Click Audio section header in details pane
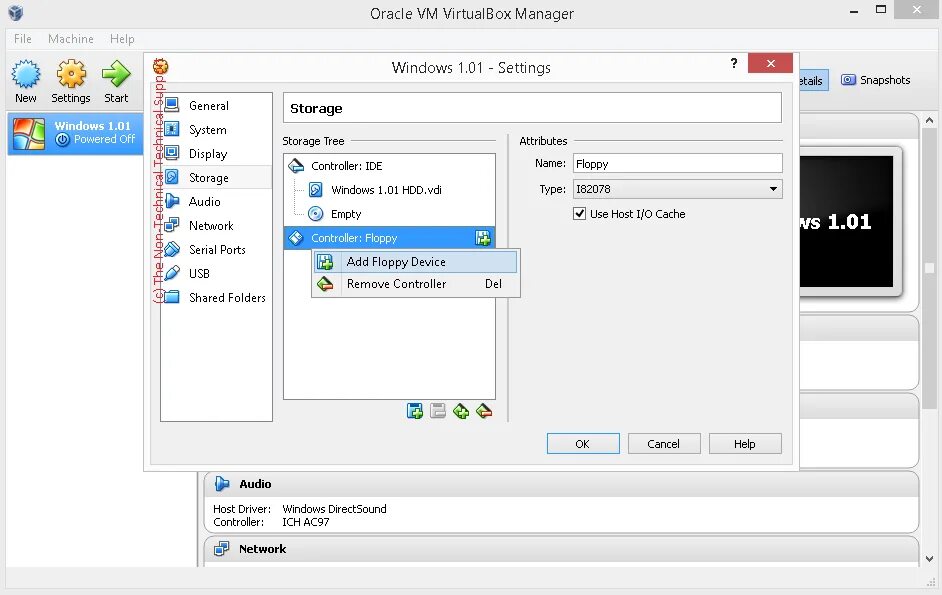This screenshot has width=942, height=595. click(561, 484)
